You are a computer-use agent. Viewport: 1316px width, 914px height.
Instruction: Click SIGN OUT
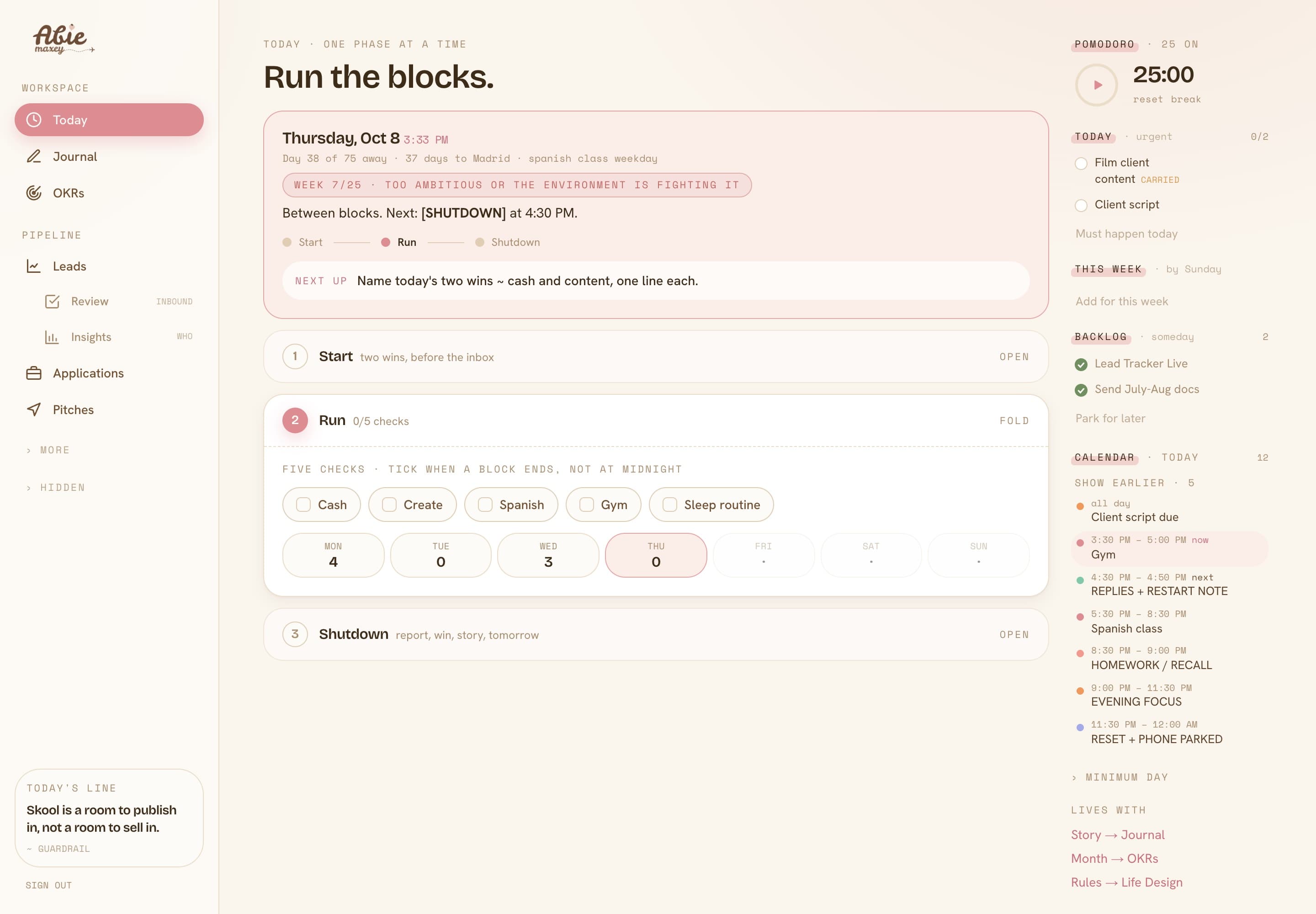coord(49,885)
